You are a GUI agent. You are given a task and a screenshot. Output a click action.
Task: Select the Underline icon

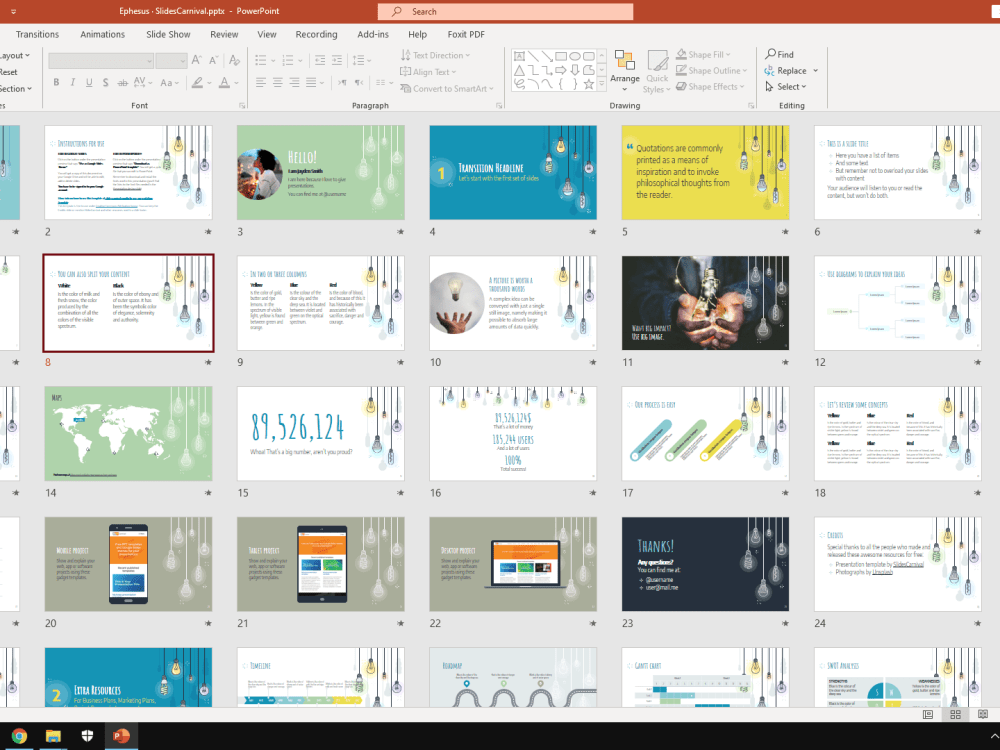(x=88, y=80)
